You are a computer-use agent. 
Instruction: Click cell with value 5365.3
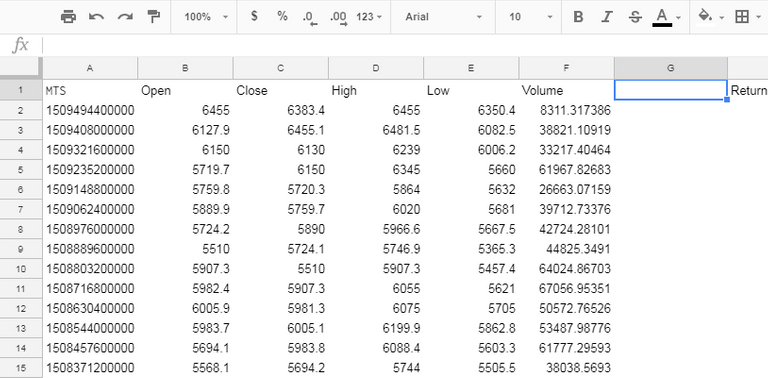pyautogui.click(x=471, y=249)
